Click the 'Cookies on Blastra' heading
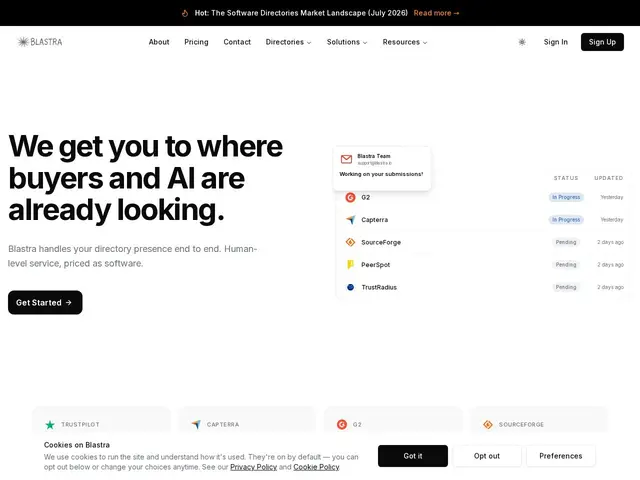 pos(77,445)
